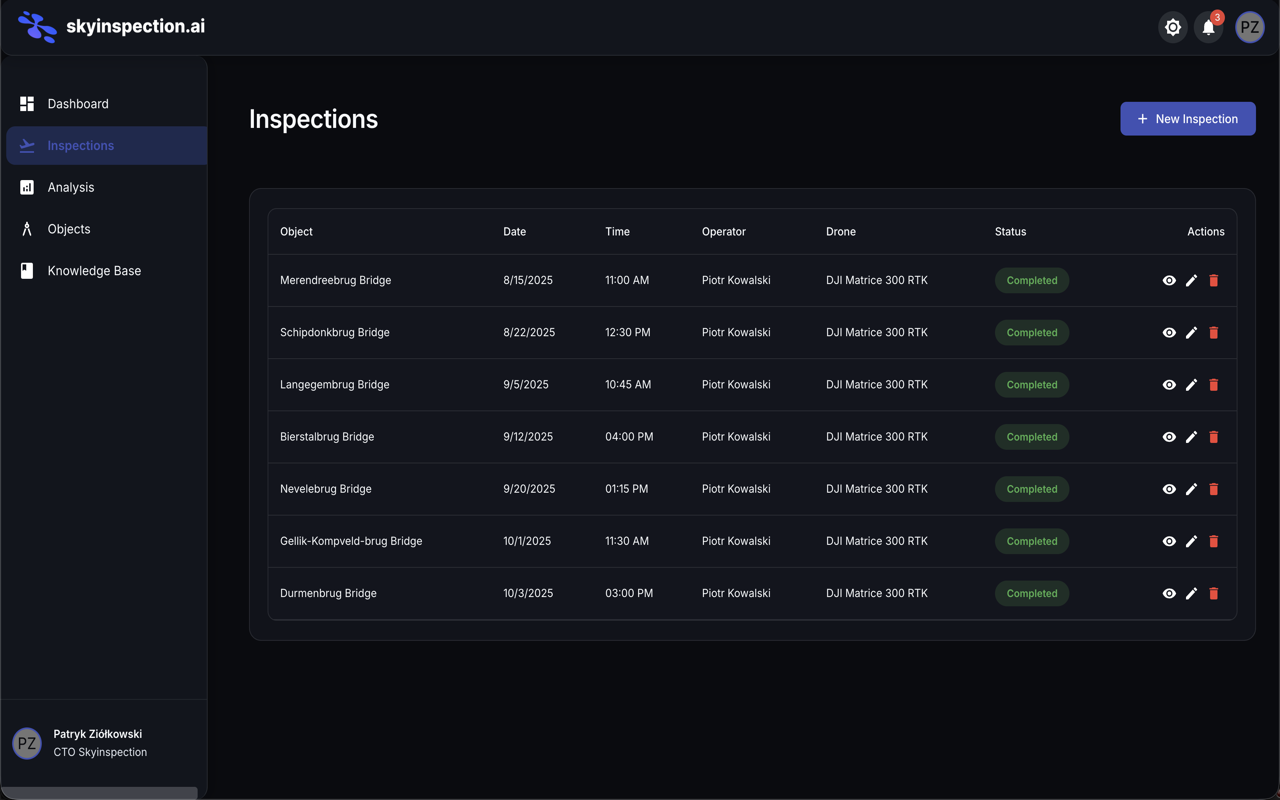
Task: Toggle the light/dark theme icon
Action: pos(1173,28)
